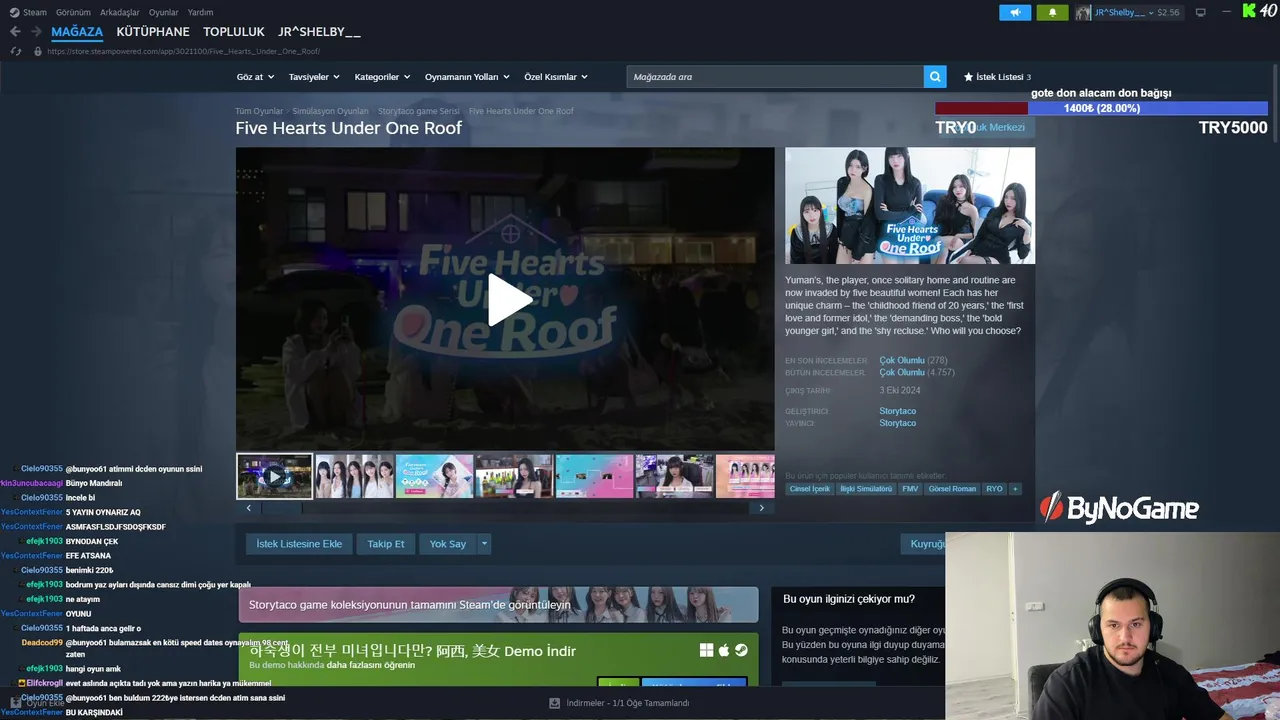The height and width of the screenshot is (720, 1280).
Task: Open the arrow dropdown next to Yok Say
Action: 484,544
